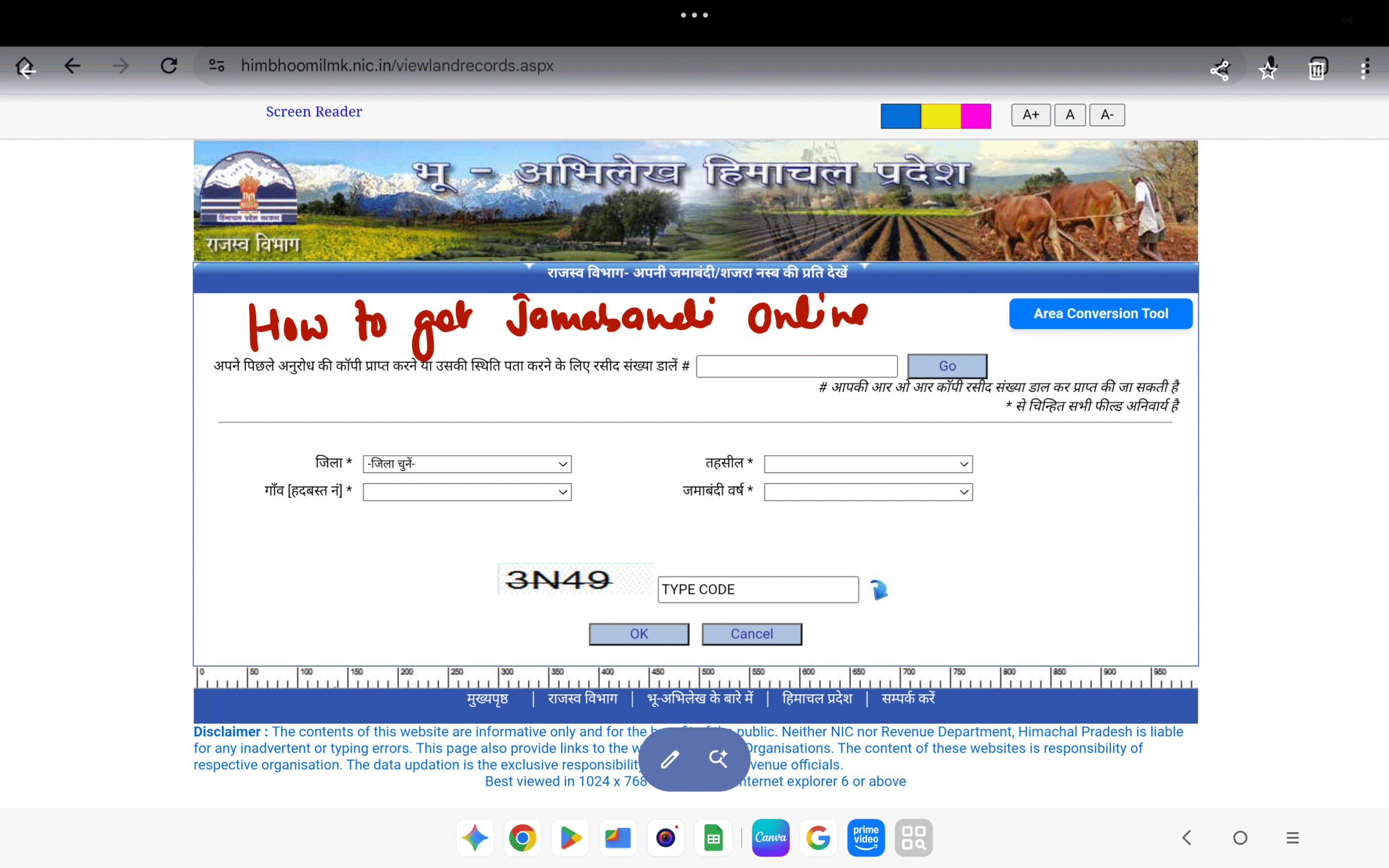Click the TYPE CODE captcha field
Viewport: 1389px width, 868px height.
(x=757, y=590)
